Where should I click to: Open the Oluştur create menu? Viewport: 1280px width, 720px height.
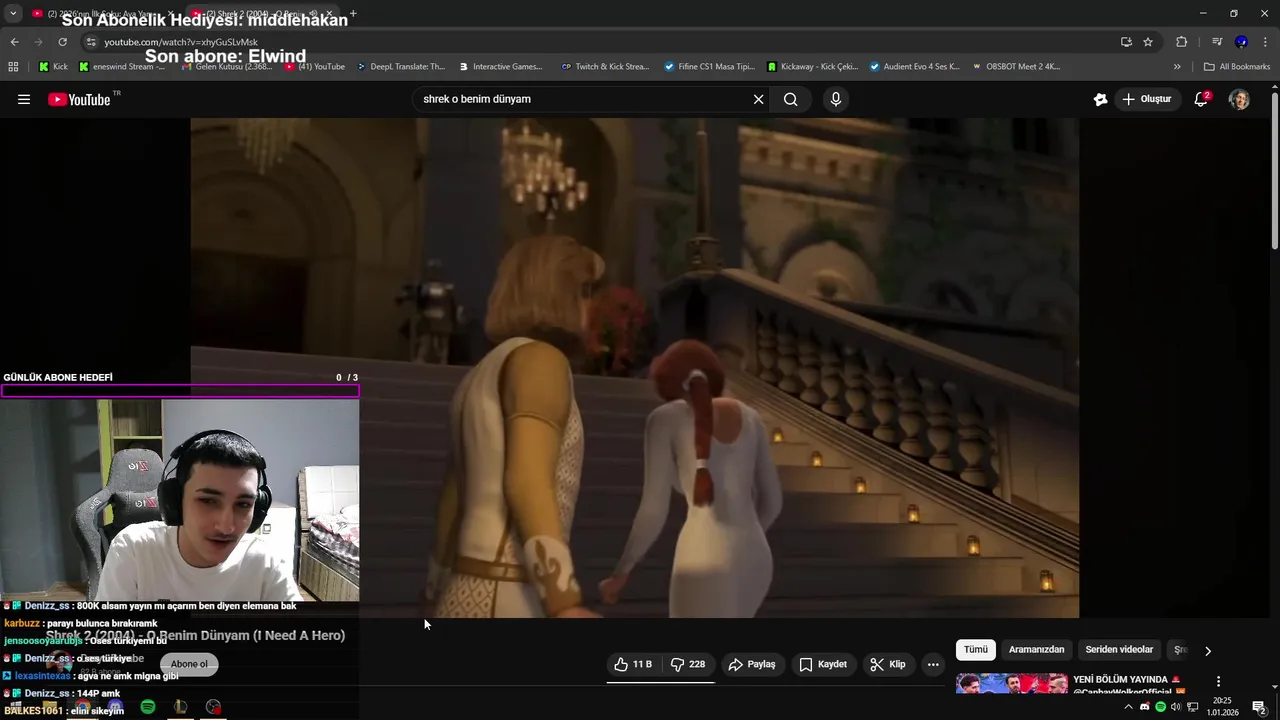point(1146,99)
